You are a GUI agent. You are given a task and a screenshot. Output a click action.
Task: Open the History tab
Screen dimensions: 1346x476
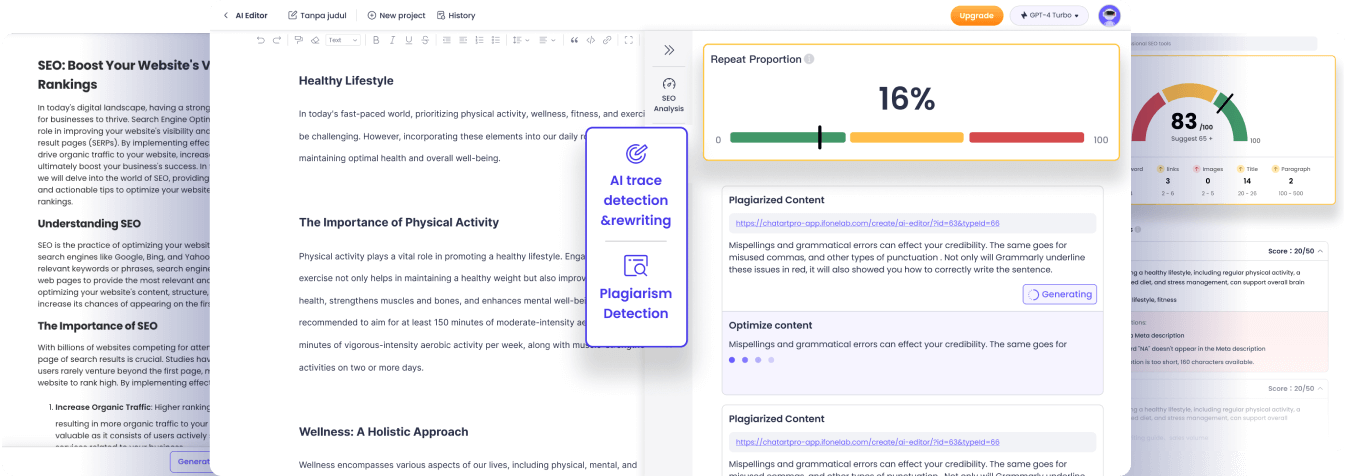tap(455, 15)
